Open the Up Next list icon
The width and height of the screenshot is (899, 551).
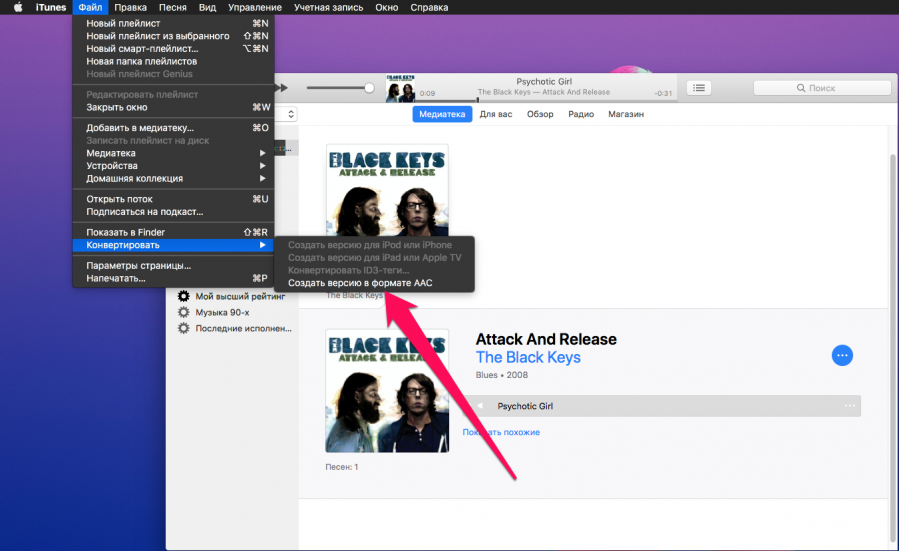coord(699,88)
